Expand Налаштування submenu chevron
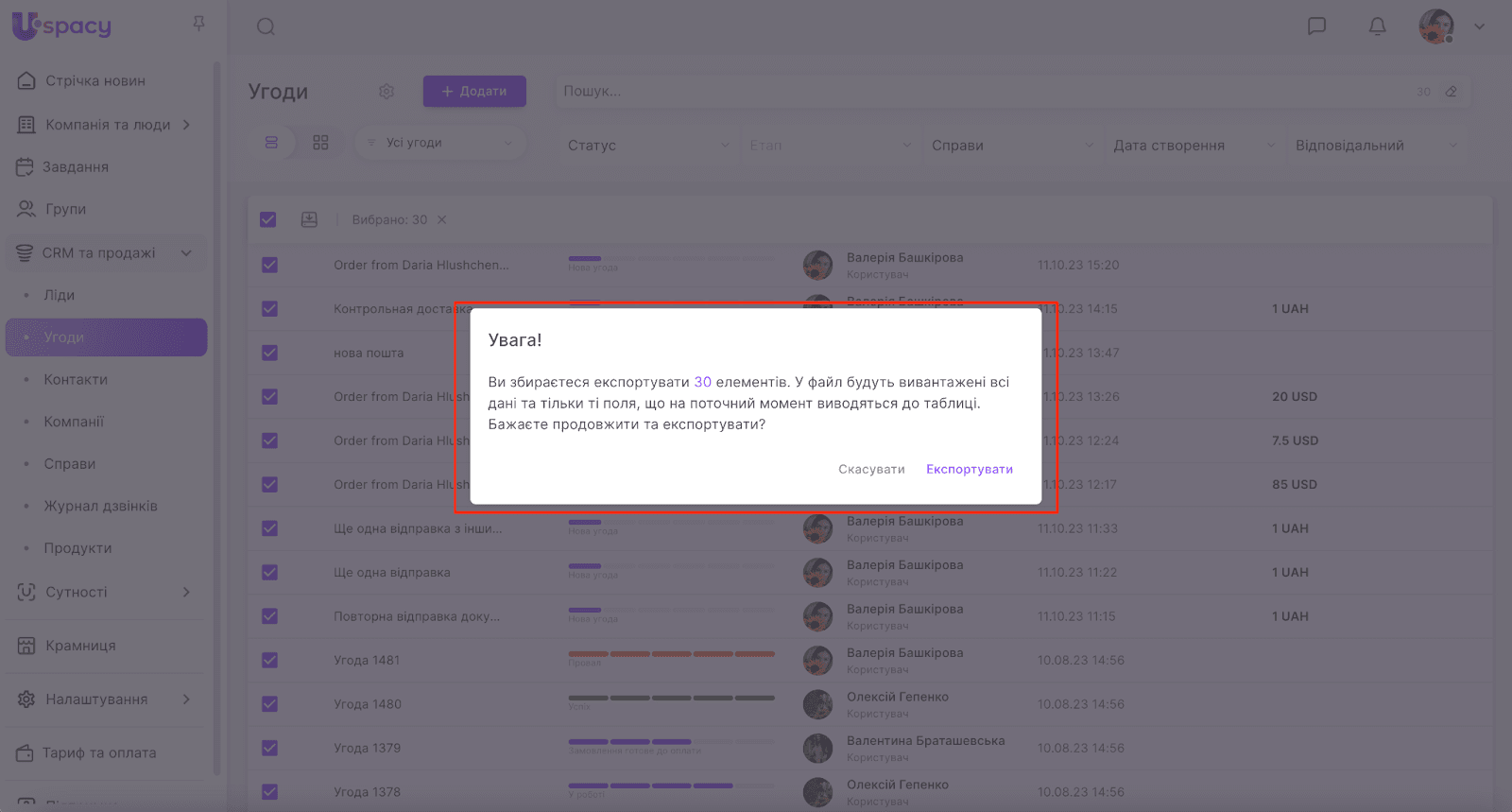 pos(186,700)
